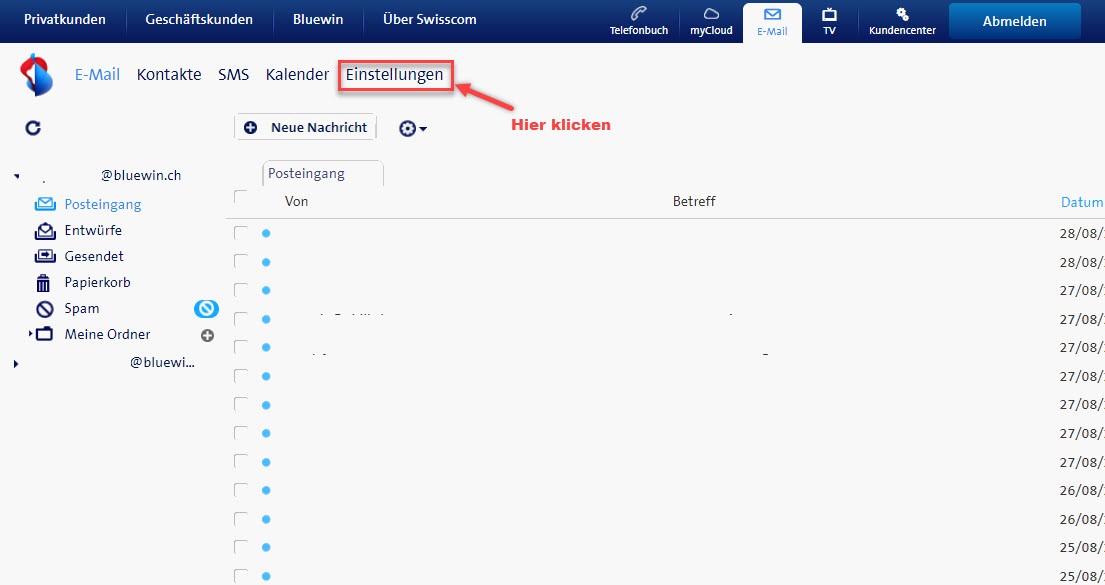This screenshot has width=1105, height=585.
Task: Tick the third message row checkbox
Action: (x=240, y=290)
